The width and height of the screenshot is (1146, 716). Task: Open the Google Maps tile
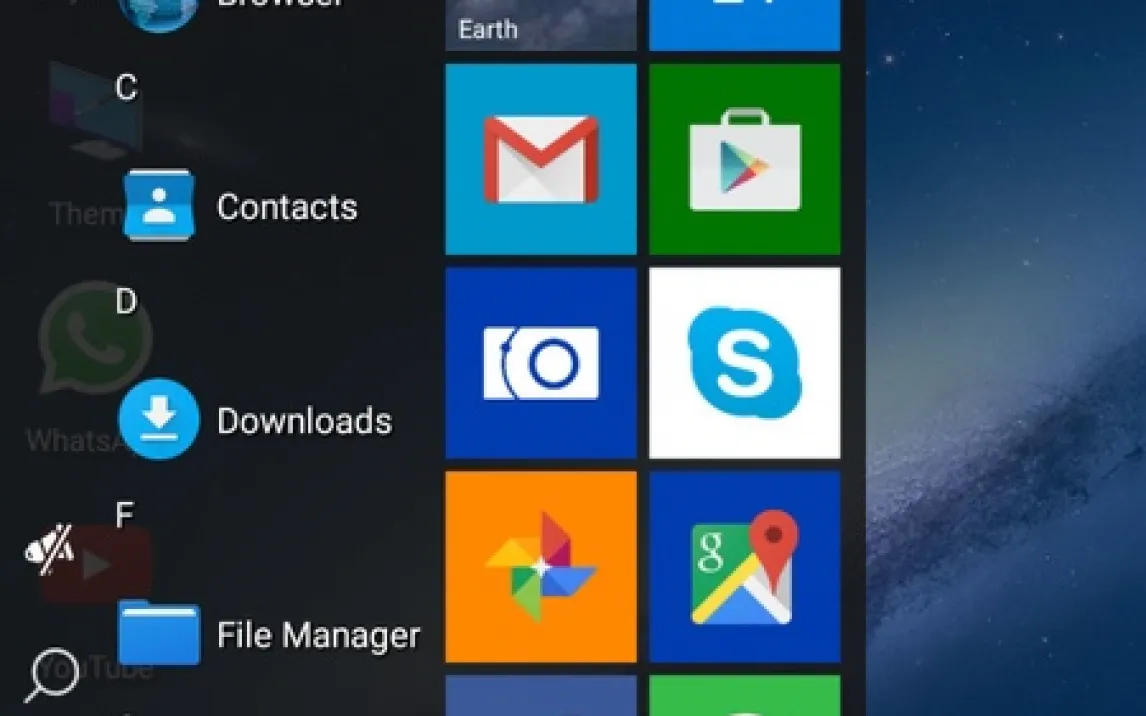point(744,567)
